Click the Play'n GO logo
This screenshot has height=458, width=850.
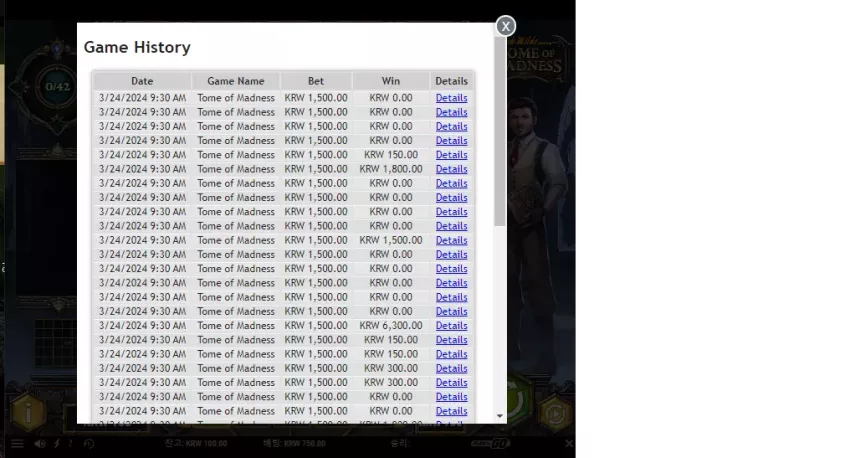point(490,444)
